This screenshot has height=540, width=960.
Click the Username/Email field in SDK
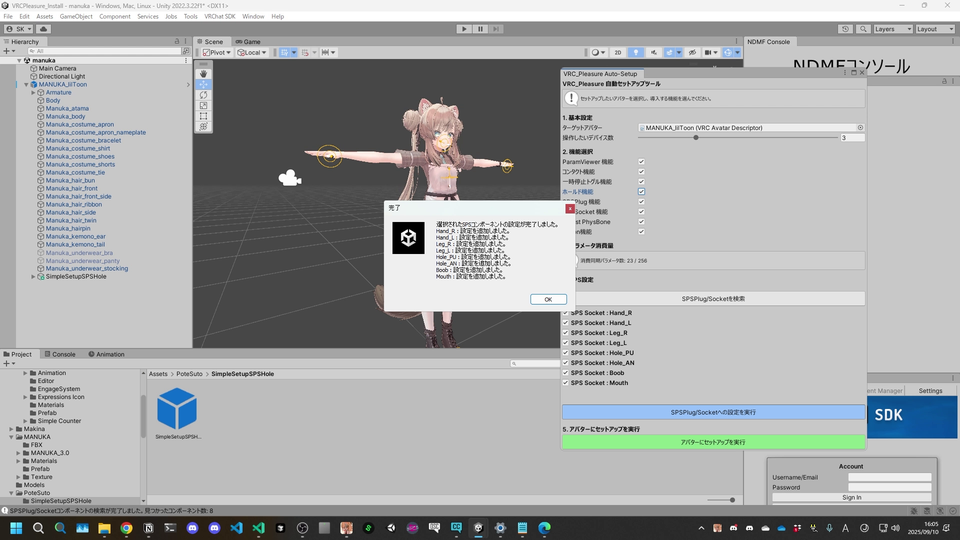coord(890,478)
